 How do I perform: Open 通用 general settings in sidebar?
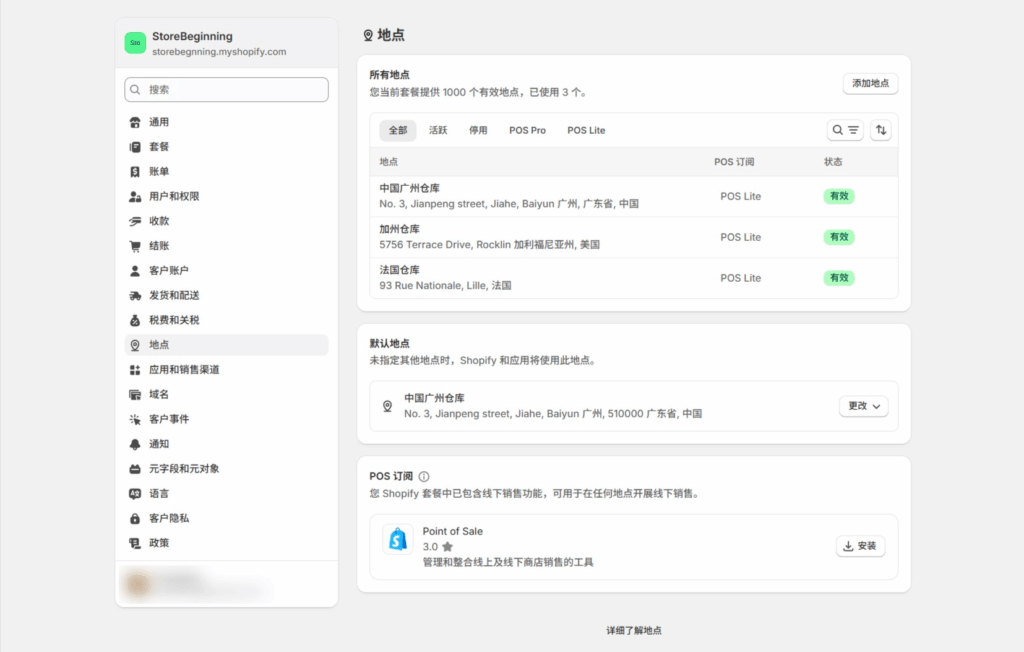click(x=159, y=122)
